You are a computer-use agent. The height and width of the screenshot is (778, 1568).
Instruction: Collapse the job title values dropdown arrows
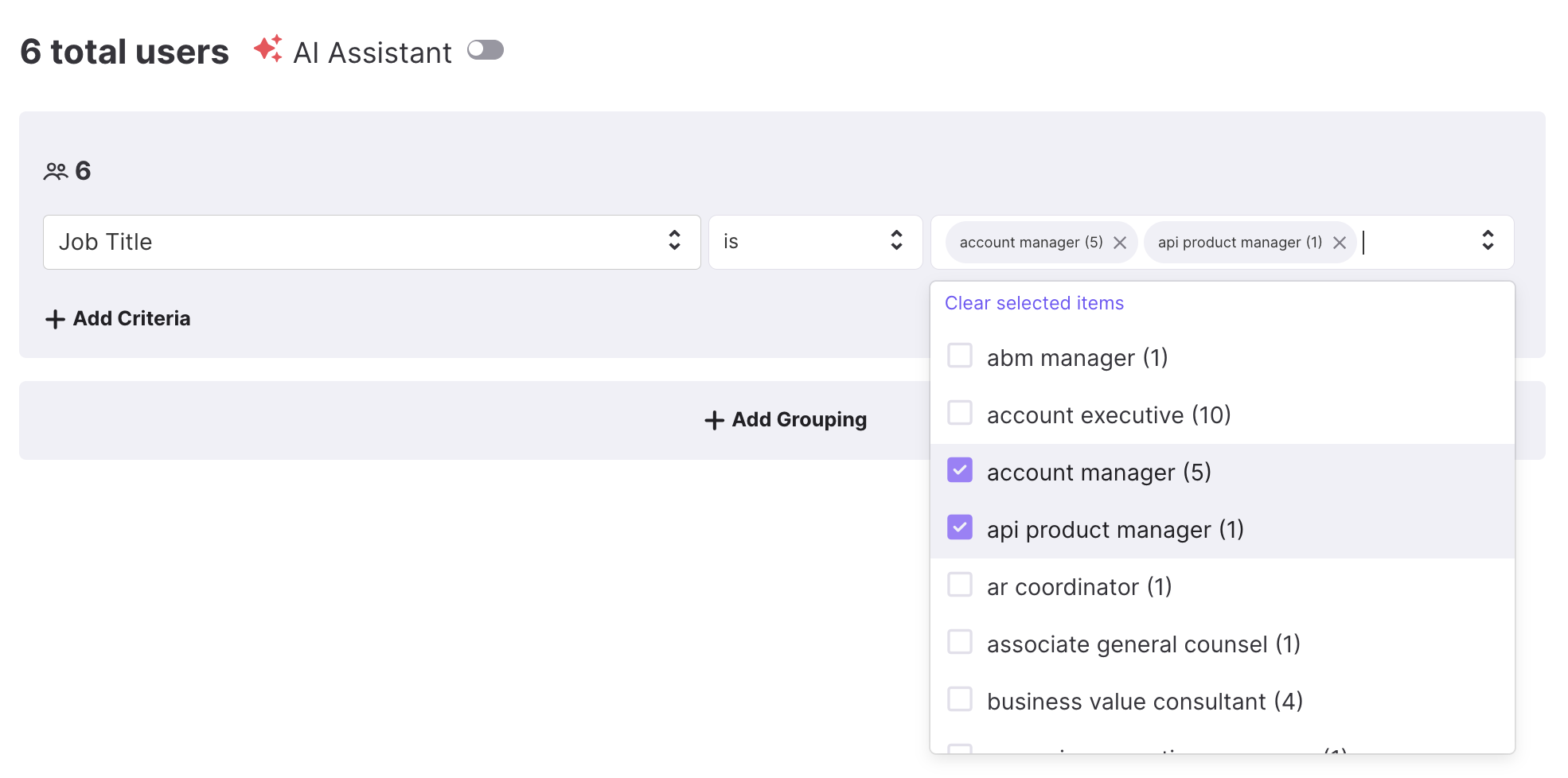click(1488, 240)
